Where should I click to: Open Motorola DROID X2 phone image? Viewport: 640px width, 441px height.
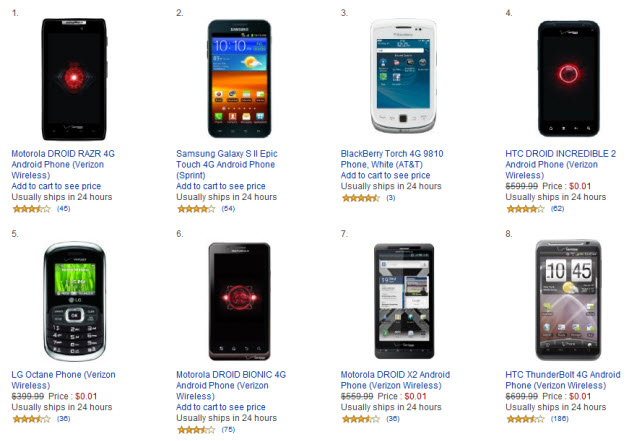tap(404, 301)
